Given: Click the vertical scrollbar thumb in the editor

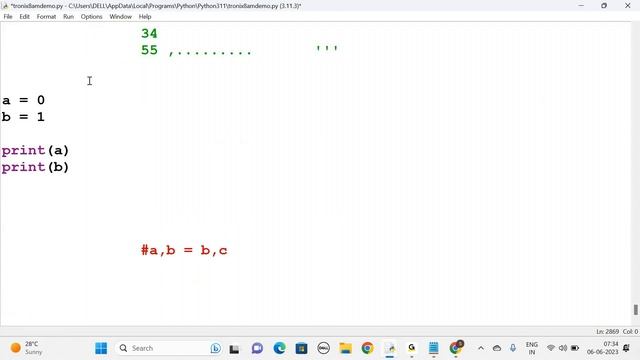Looking at the screenshot, I should click(x=636, y=309).
